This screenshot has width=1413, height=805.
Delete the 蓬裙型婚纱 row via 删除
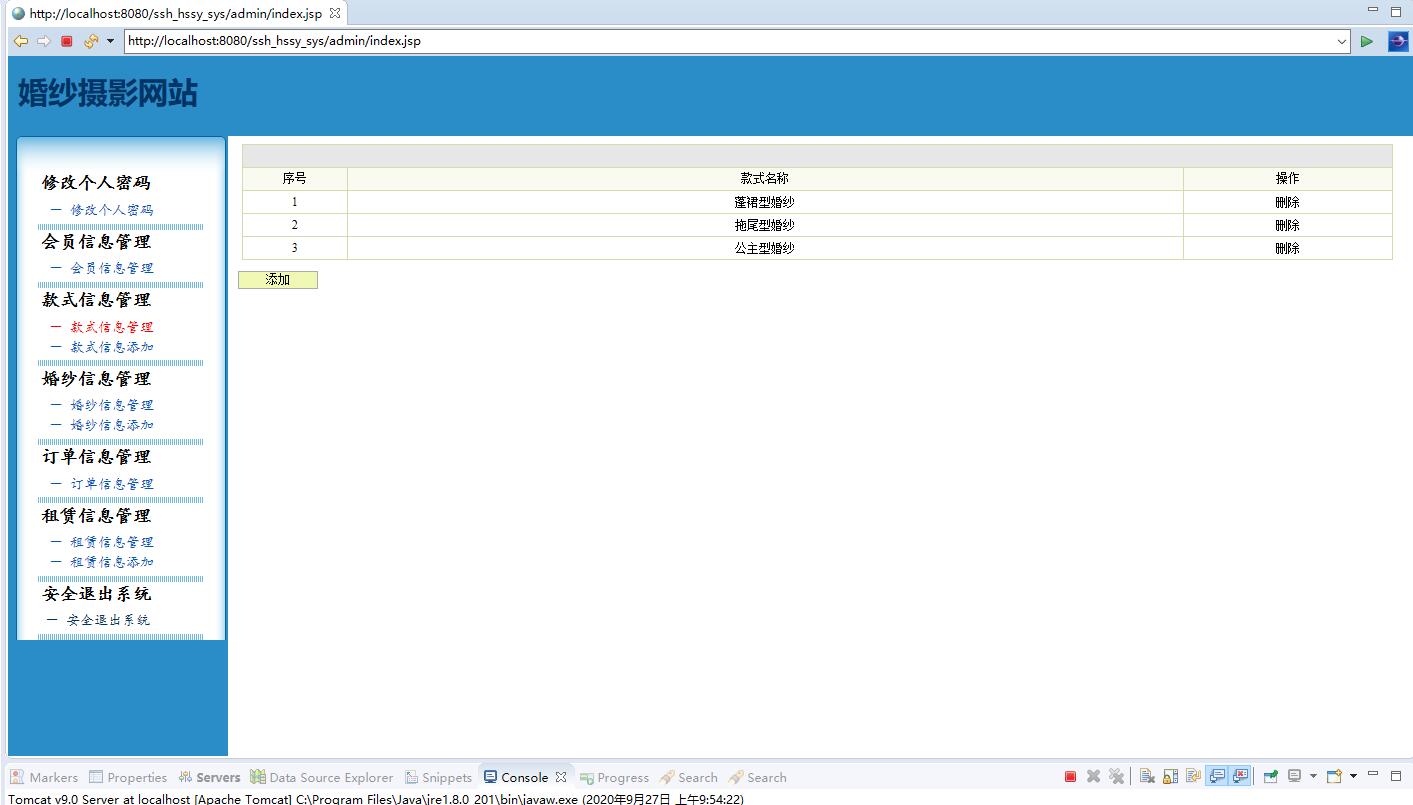[1287, 202]
